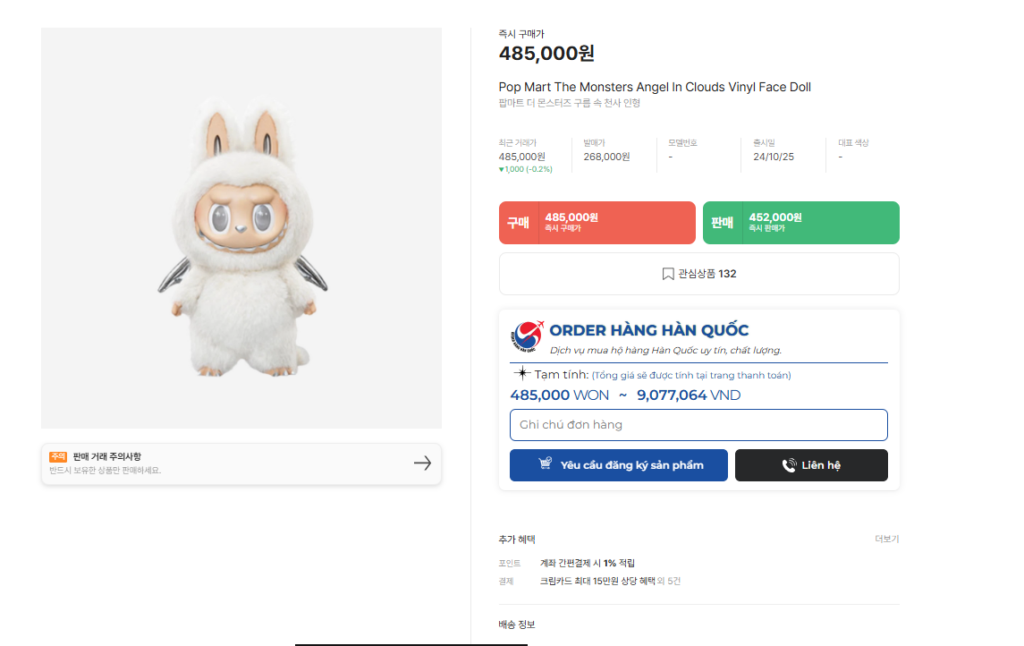Click the 발매가 268,000원 value

point(607,157)
